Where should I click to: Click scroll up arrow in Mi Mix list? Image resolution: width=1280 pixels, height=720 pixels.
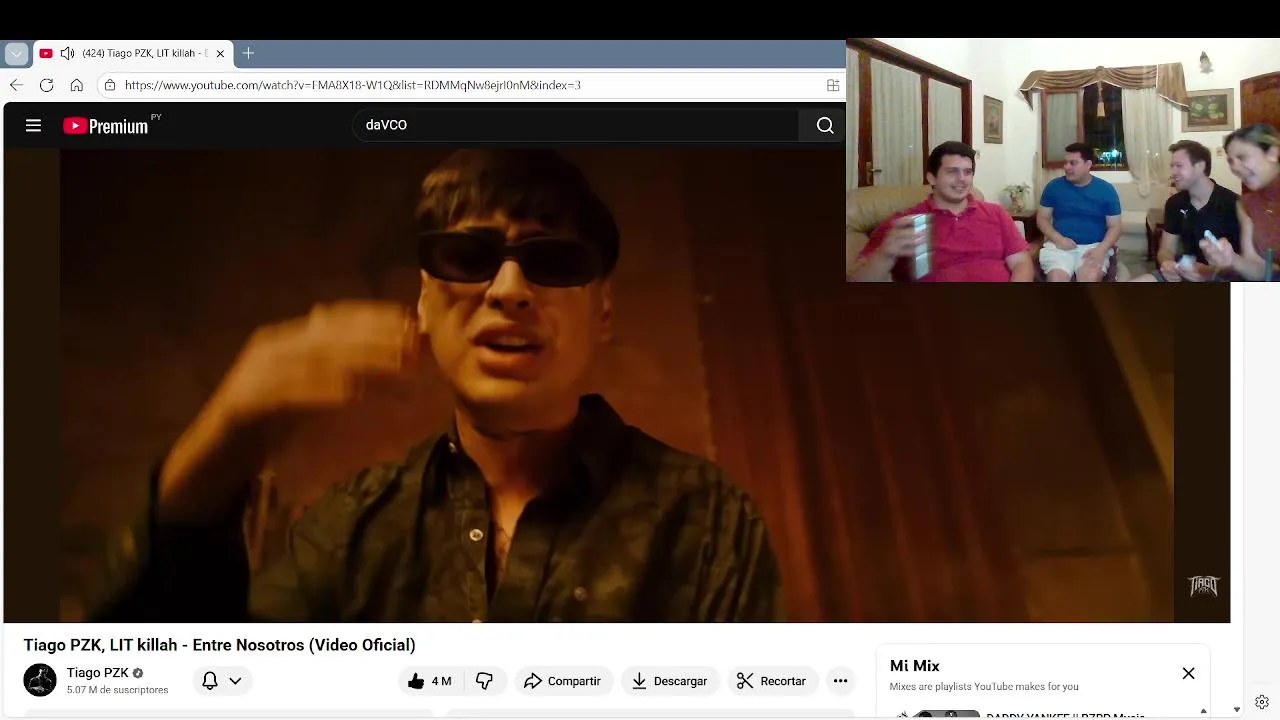tap(1203, 711)
